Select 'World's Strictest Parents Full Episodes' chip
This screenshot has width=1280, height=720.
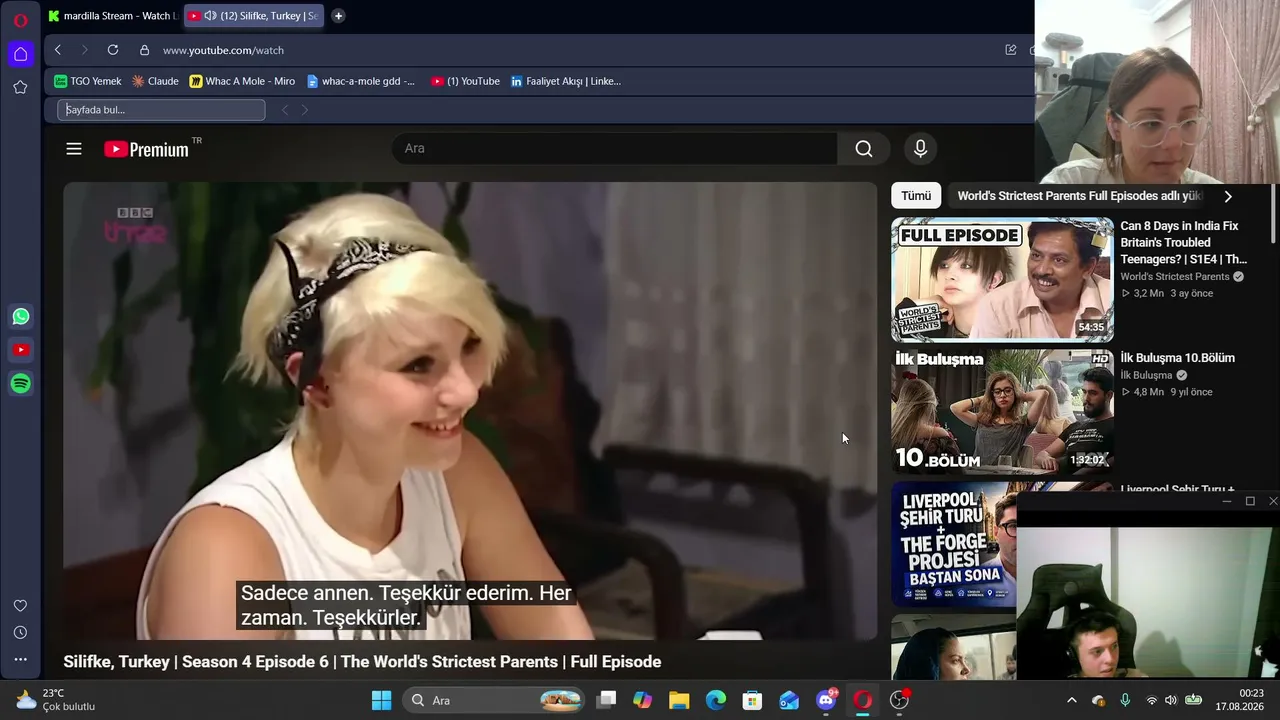coord(1078,196)
